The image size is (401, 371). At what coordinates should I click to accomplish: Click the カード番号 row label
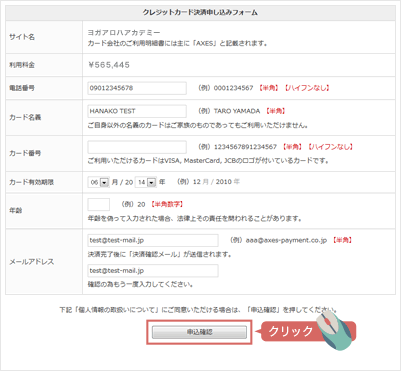pyautogui.click(x=25, y=153)
